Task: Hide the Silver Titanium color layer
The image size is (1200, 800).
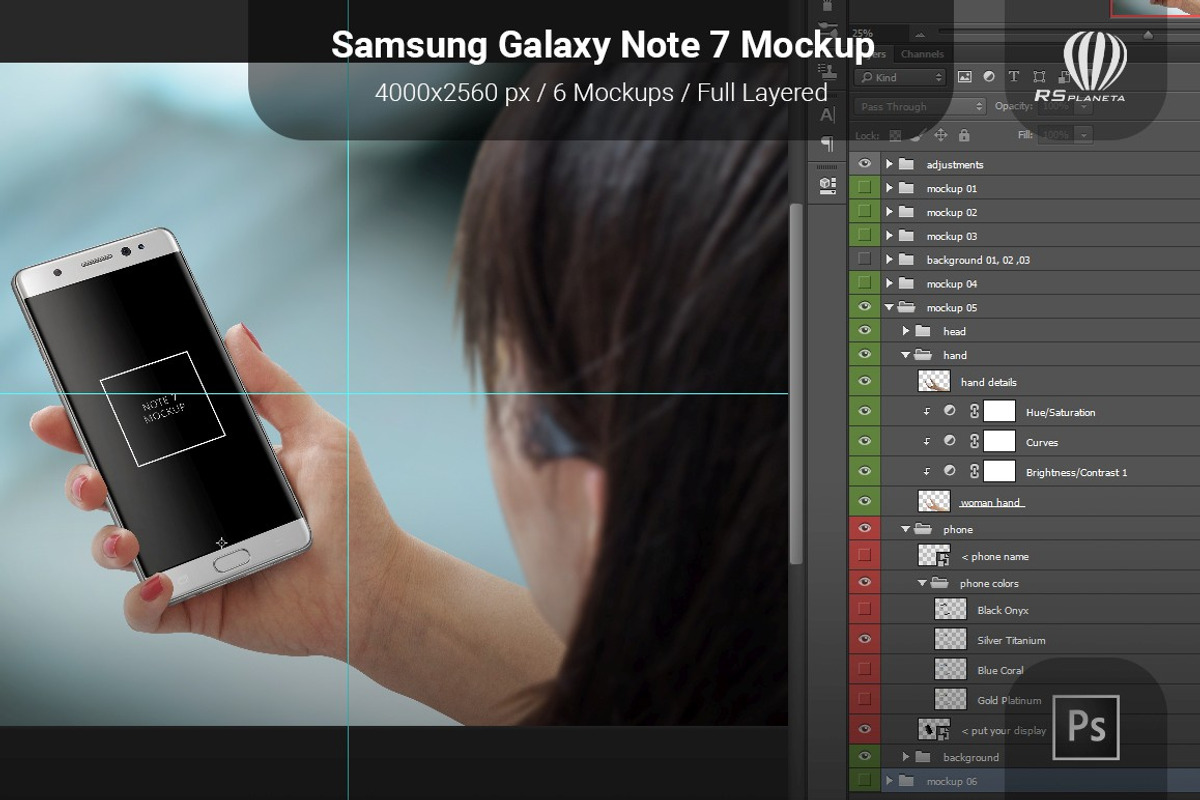Action: click(x=864, y=639)
